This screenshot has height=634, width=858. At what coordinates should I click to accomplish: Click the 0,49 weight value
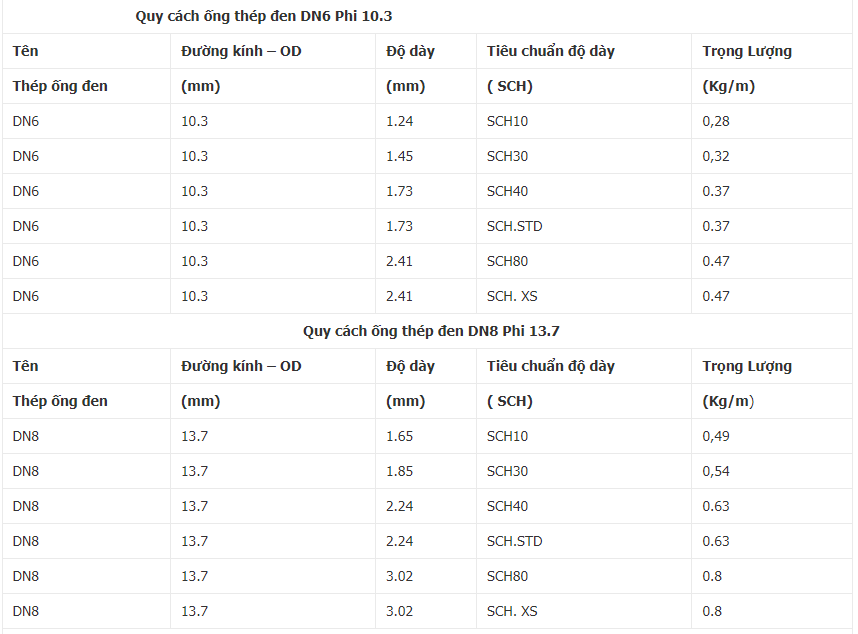(716, 436)
